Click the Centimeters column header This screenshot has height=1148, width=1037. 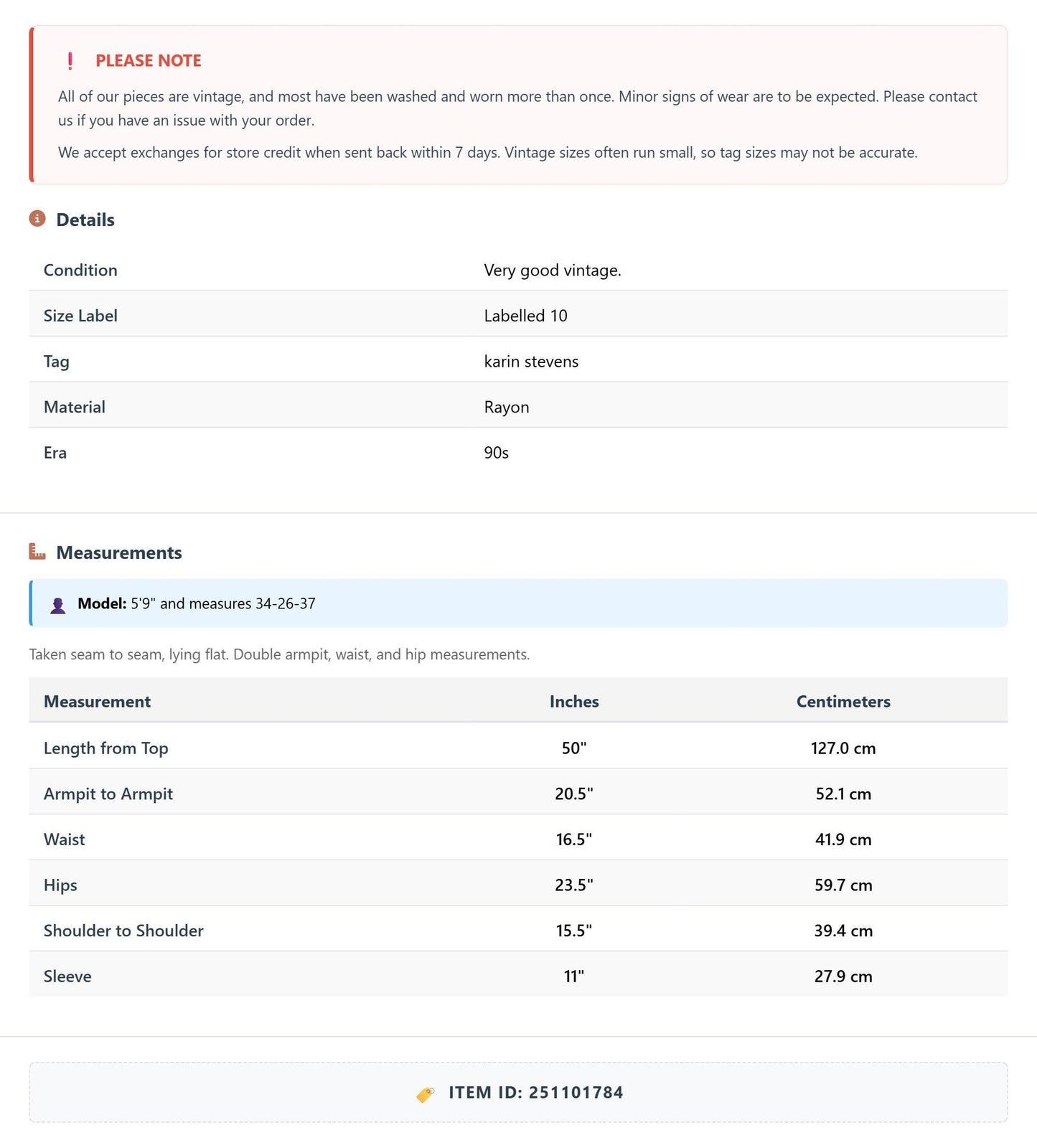843,701
